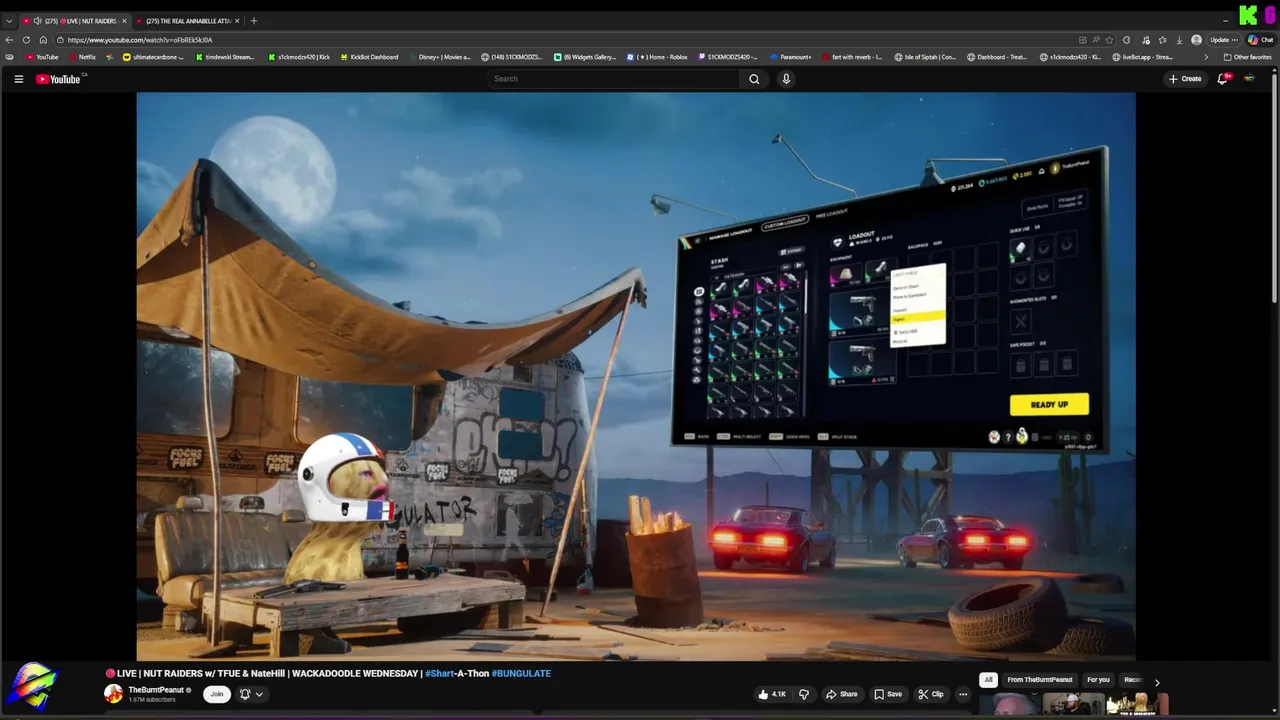
Task: Open the Paramount+ bookmark
Action: [790, 57]
